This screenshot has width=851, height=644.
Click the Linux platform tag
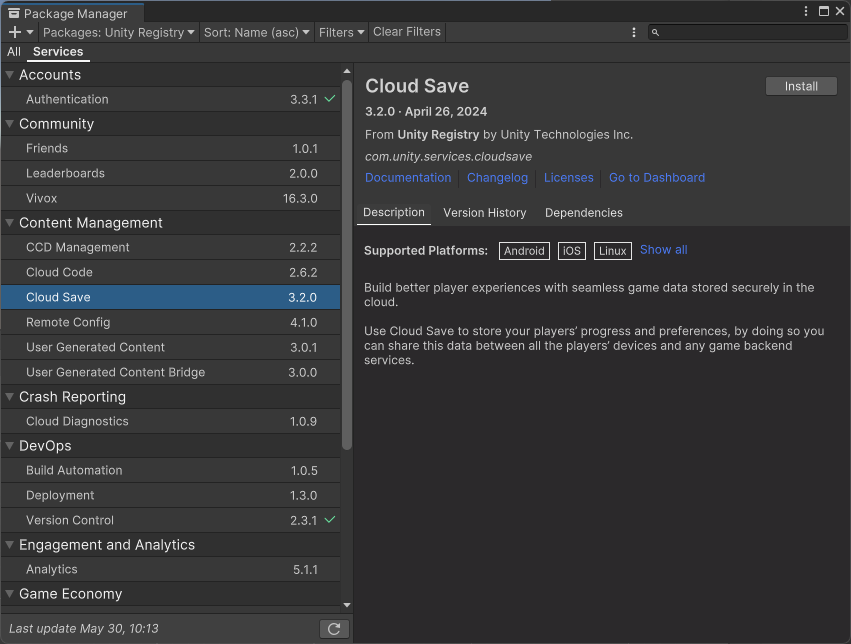point(613,251)
